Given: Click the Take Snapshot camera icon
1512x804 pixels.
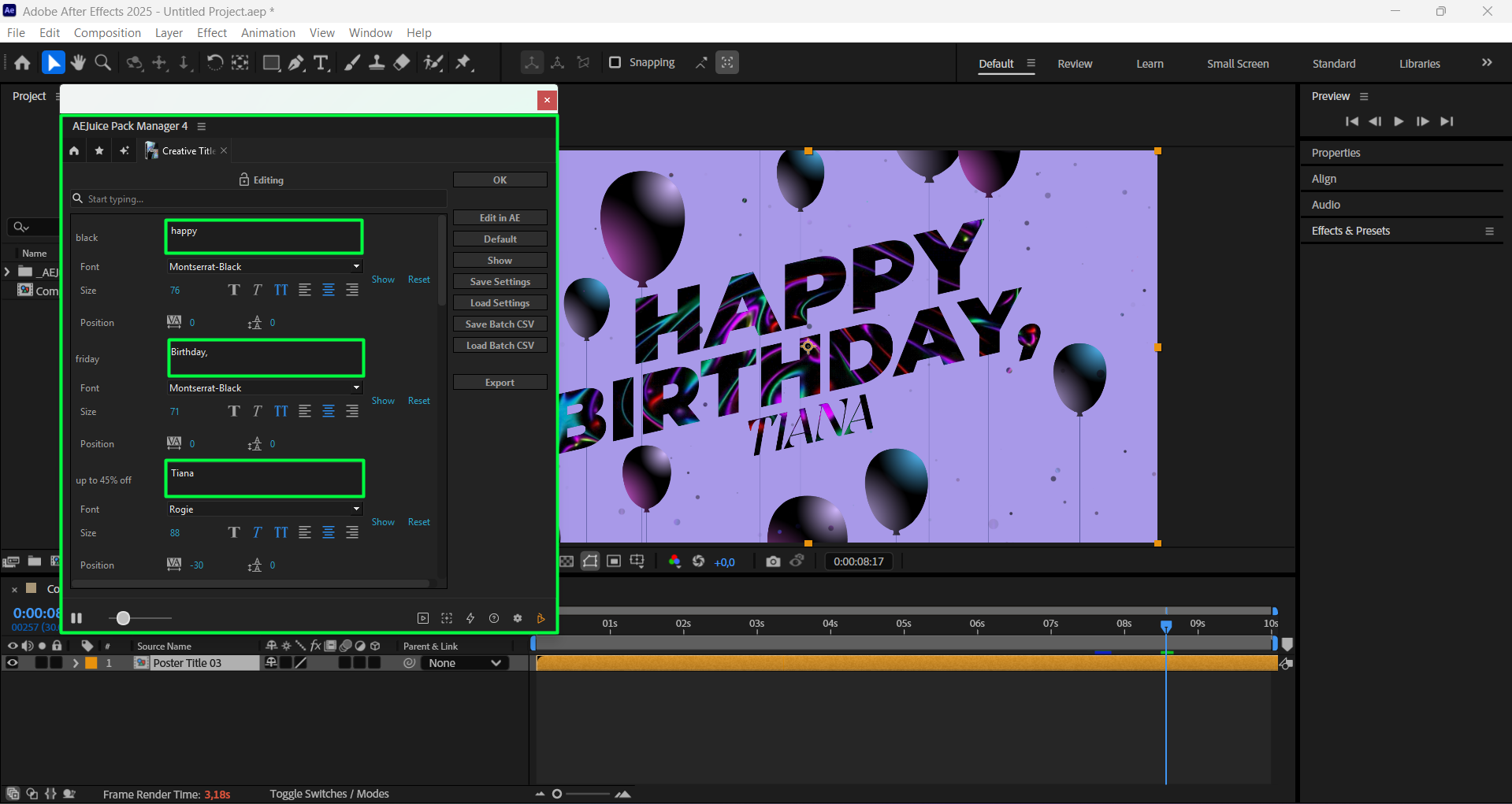Looking at the screenshot, I should click(x=773, y=561).
